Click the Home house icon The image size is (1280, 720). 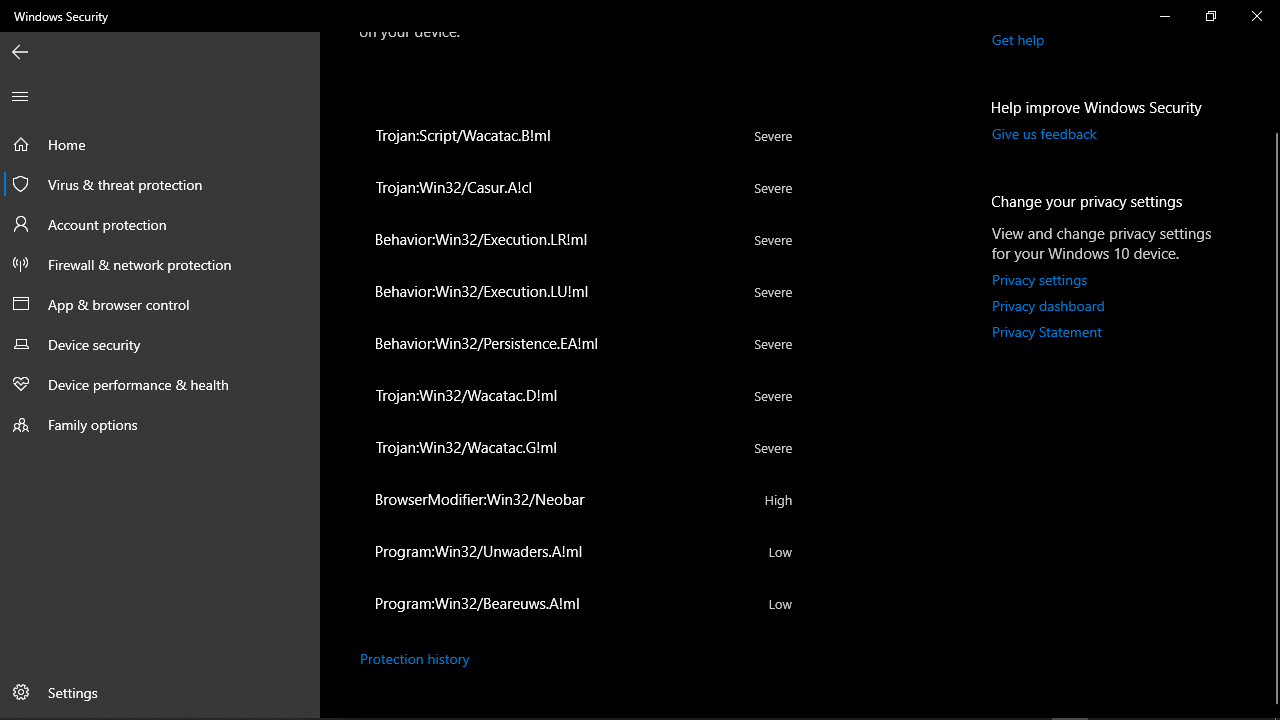click(21, 145)
